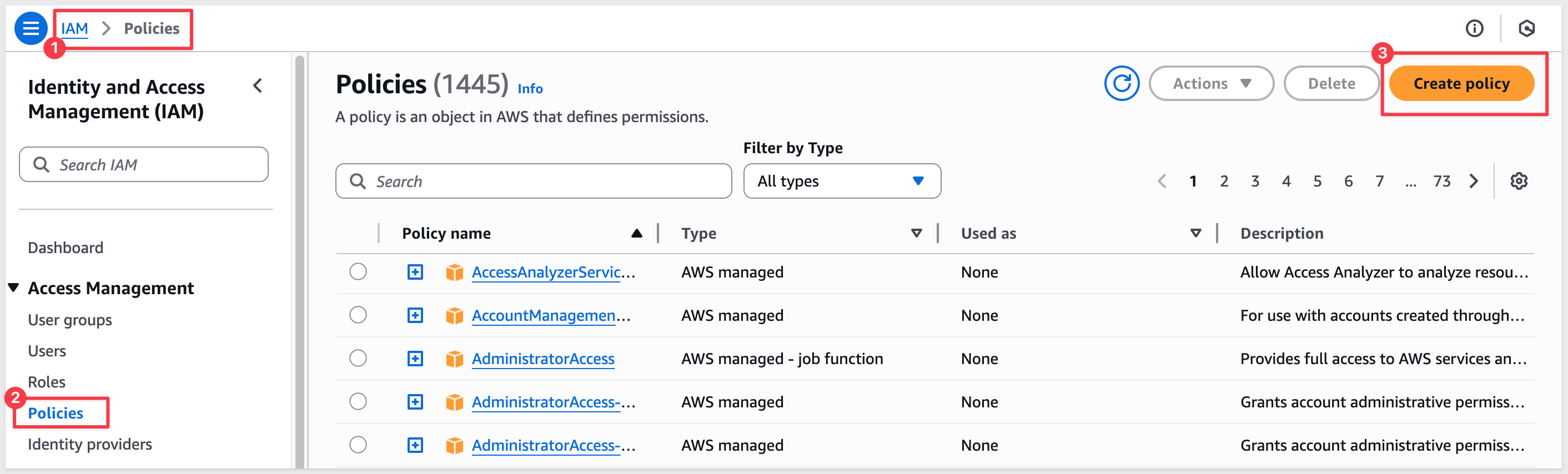Open the hexagon settings icon at top right
The height and width of the screenshot is (474, 1568).
1526,28
